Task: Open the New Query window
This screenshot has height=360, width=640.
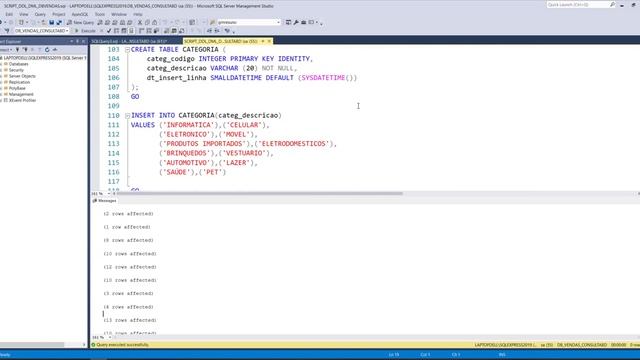Action: [80, 22]
